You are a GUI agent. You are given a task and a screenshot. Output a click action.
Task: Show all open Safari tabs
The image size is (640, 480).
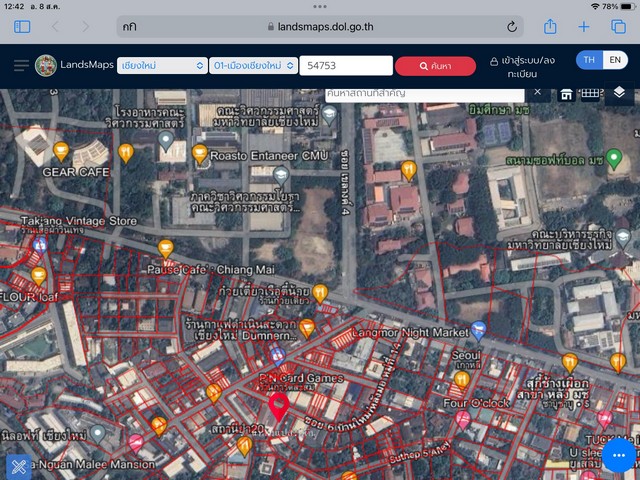pos(618,27)
